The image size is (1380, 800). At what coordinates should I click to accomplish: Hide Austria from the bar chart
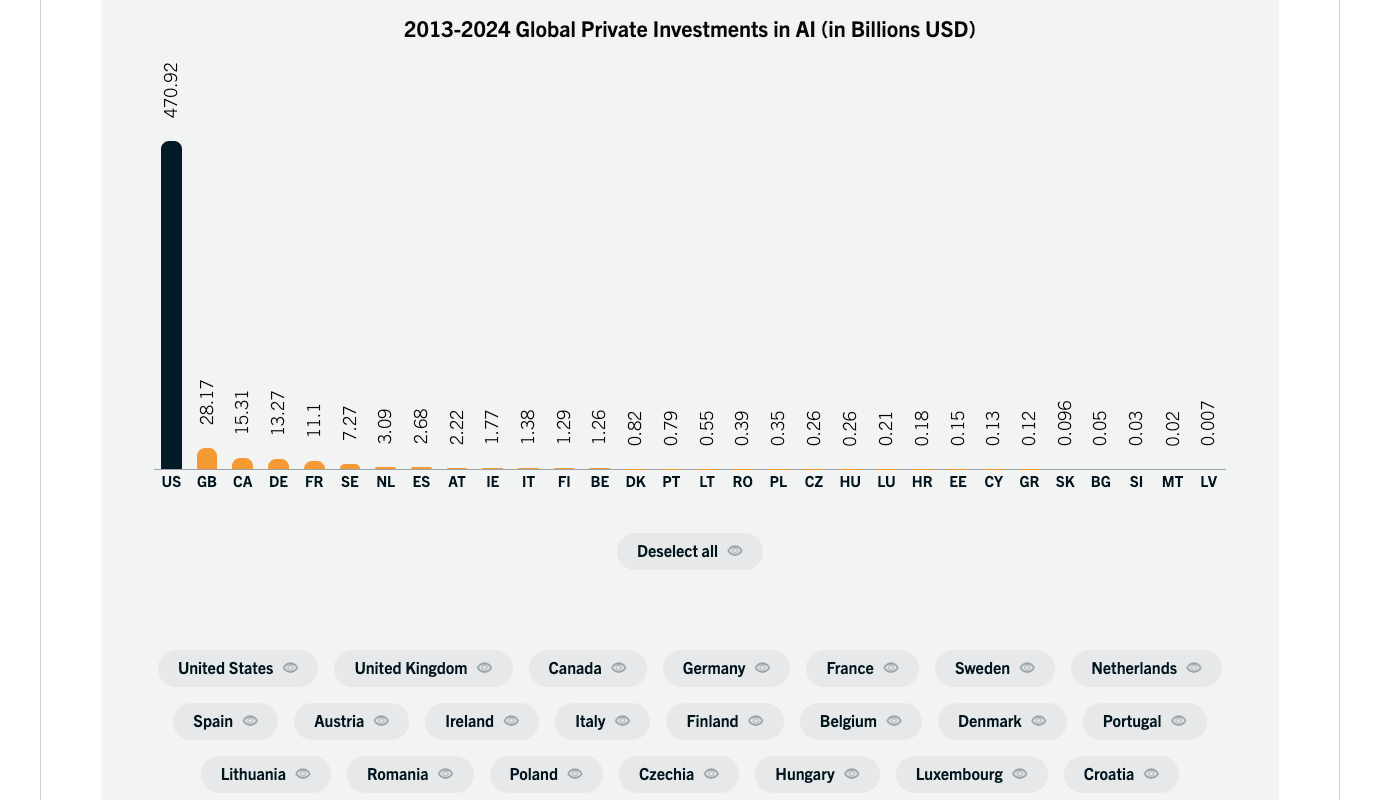[x=350, y=721]
